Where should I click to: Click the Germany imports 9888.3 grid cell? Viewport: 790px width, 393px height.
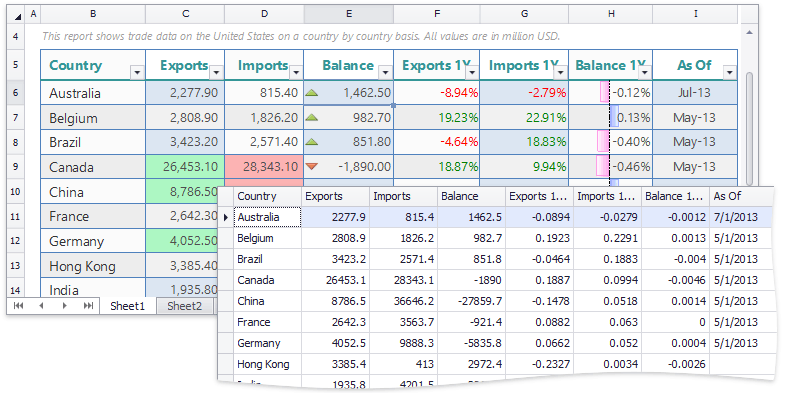(404, 343)
